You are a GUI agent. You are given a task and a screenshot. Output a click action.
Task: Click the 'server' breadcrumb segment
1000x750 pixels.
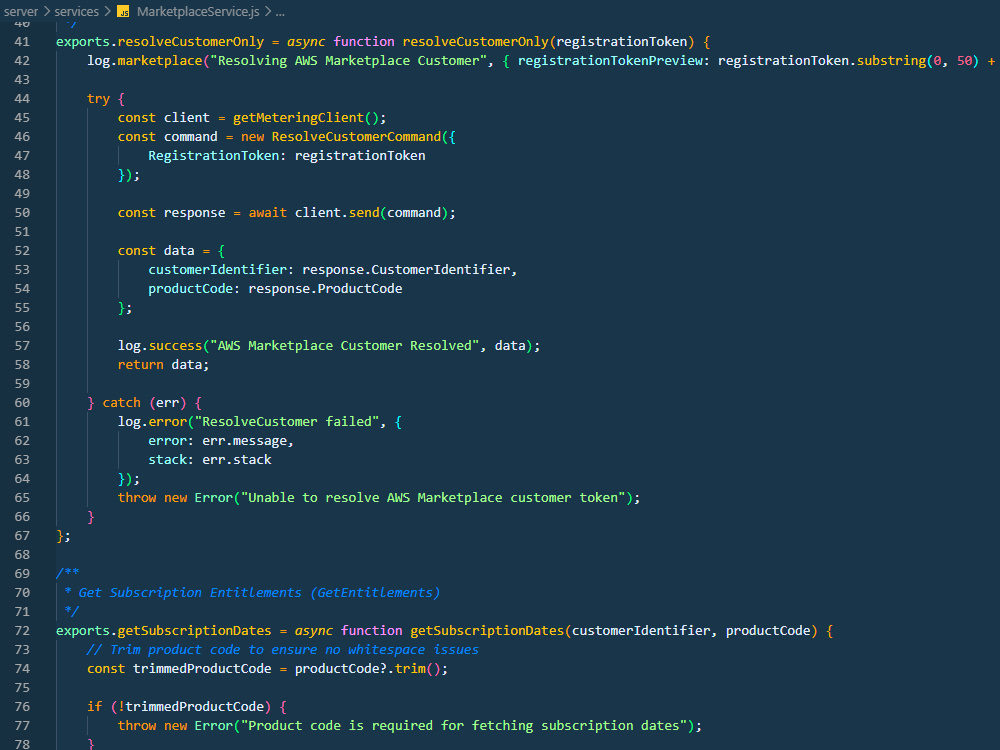[x=21, y=11]
